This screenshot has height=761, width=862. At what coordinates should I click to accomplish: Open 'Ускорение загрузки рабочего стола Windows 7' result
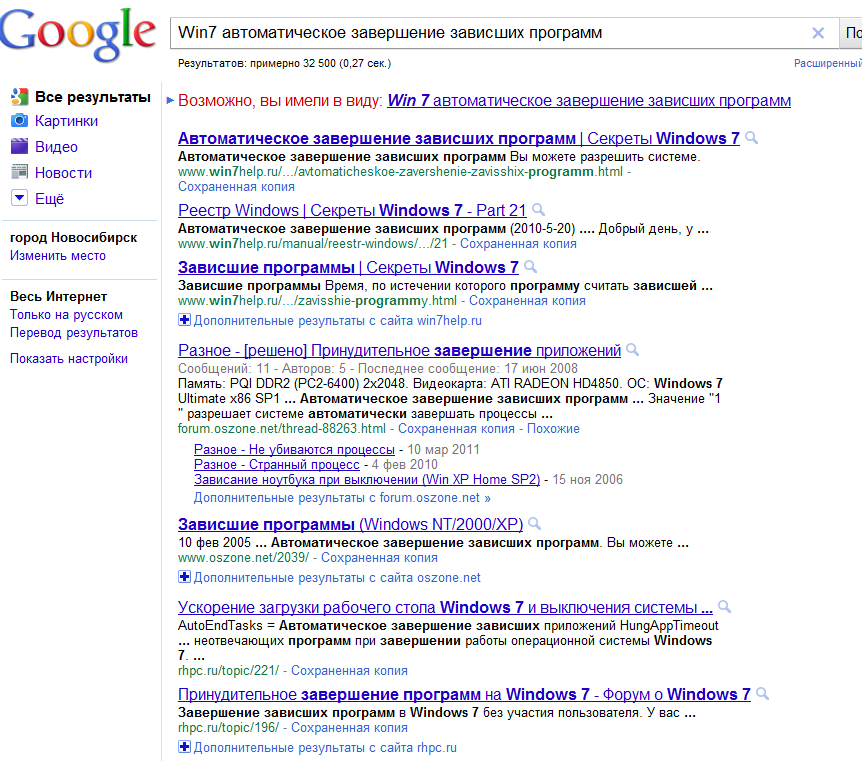445,607
